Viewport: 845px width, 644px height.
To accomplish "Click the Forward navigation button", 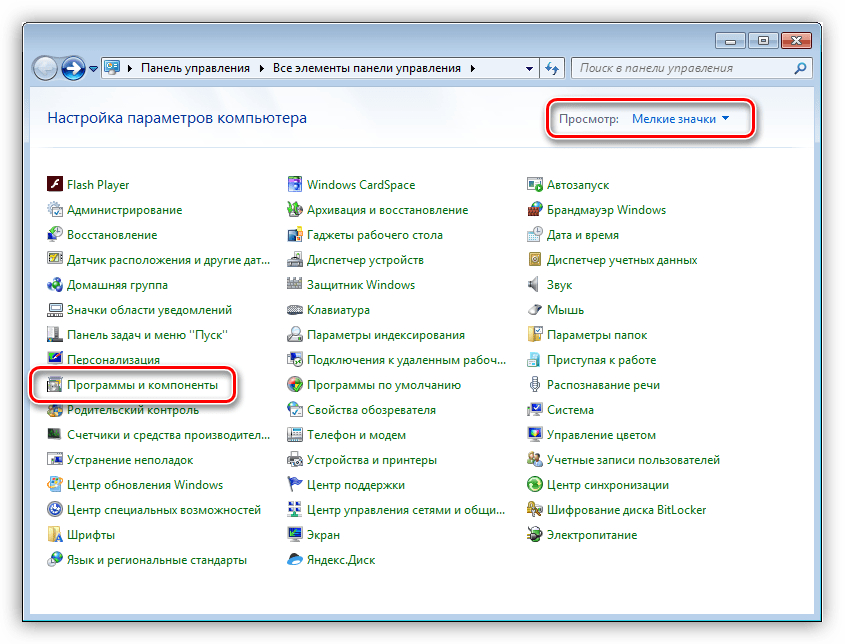I will pos(73,68).
